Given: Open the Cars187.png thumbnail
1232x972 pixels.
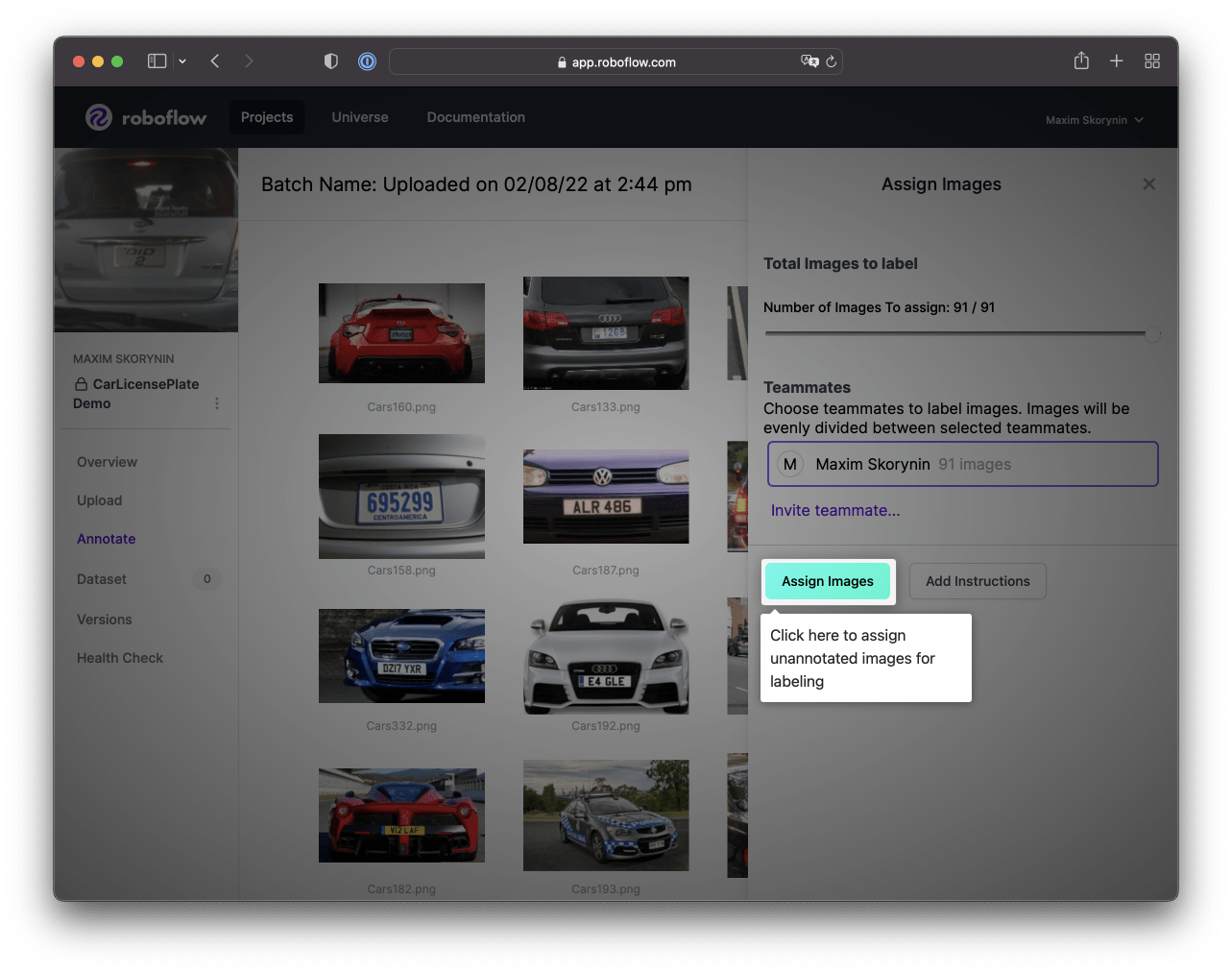Looking at the screenshot, I should (606, 497).
